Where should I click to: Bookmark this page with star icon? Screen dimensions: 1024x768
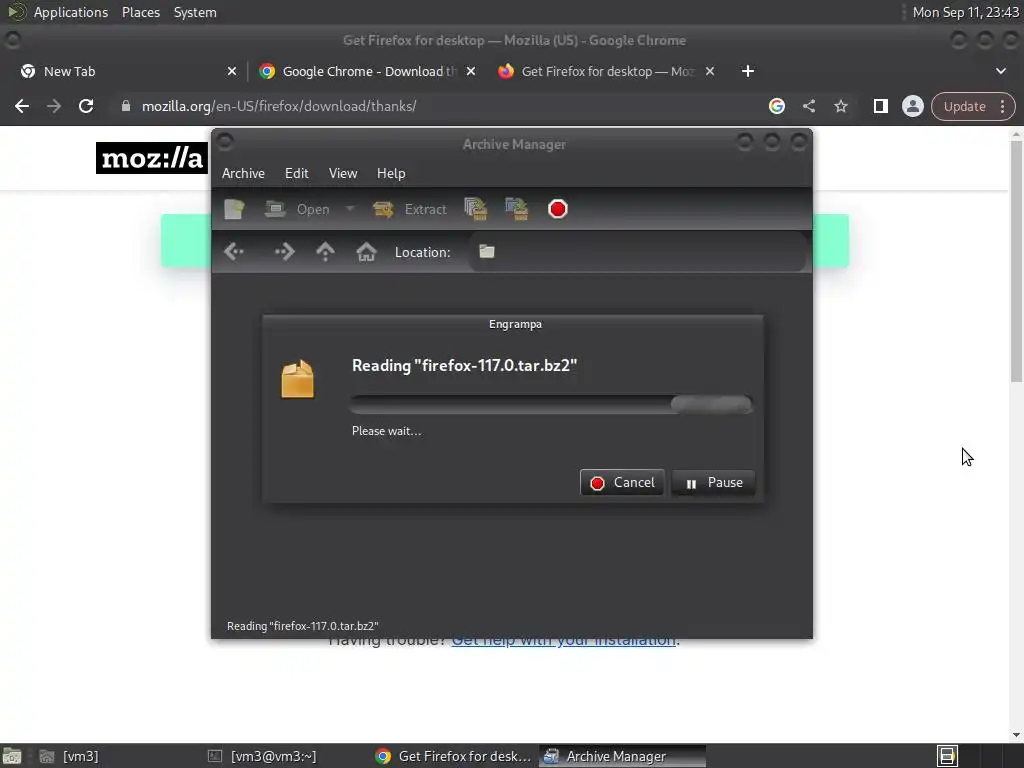click(x=840, y=106)
